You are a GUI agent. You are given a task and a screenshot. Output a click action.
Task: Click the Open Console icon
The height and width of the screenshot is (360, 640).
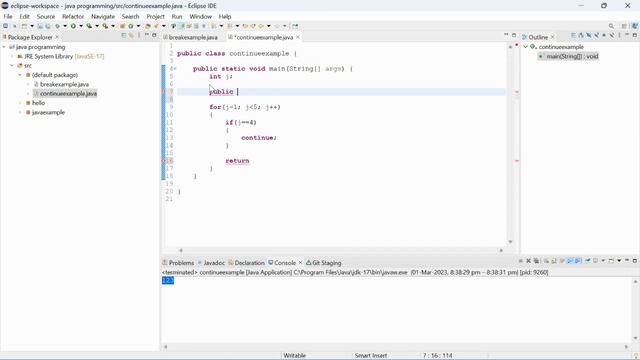click(611, 260)
